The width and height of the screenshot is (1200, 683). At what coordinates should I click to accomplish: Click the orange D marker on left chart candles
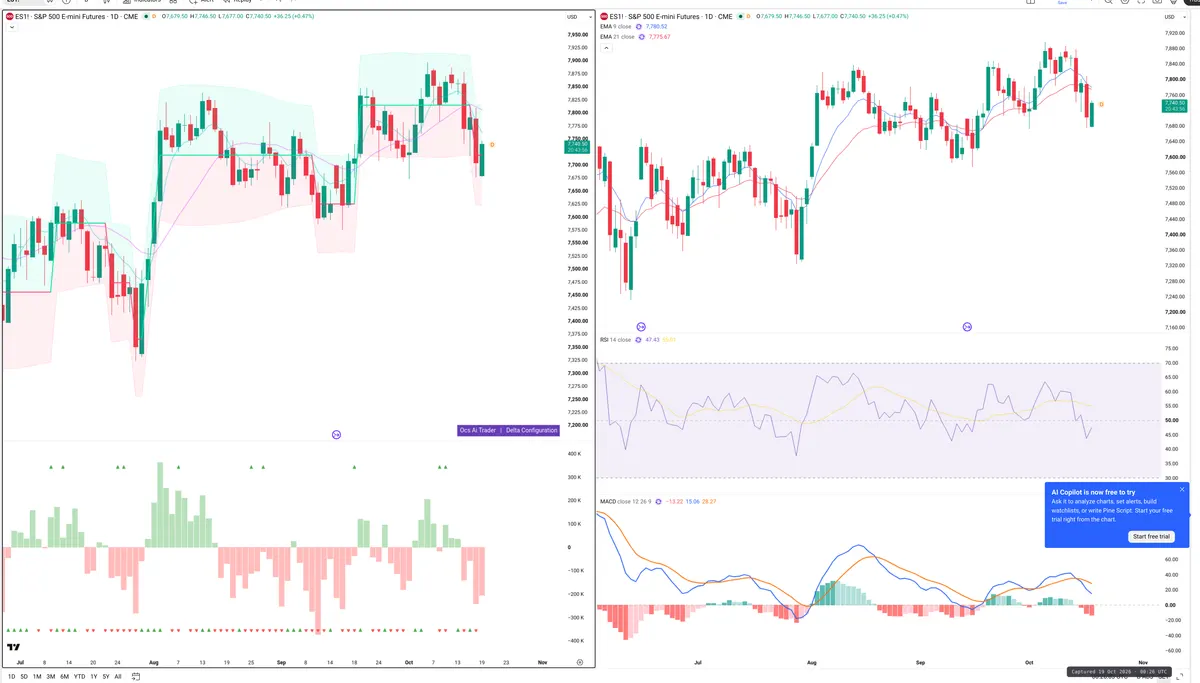(492, 145)
